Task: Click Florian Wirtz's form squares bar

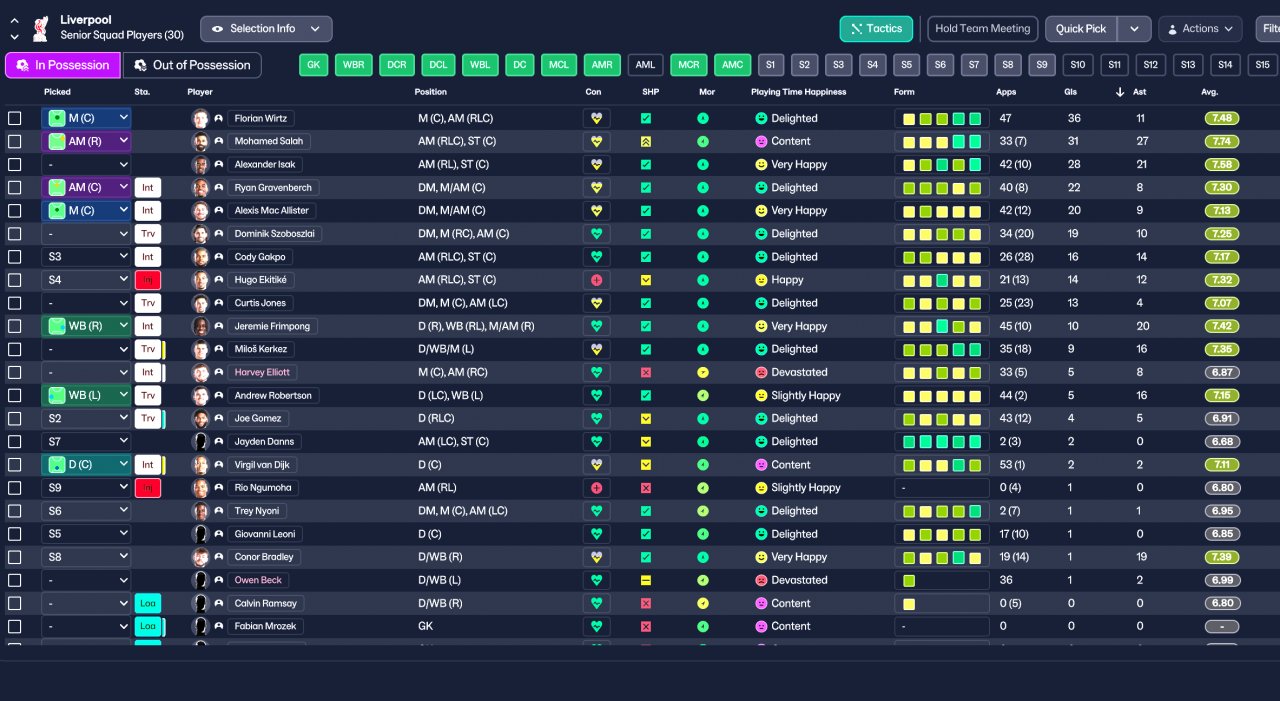Action: pos(941,118)
